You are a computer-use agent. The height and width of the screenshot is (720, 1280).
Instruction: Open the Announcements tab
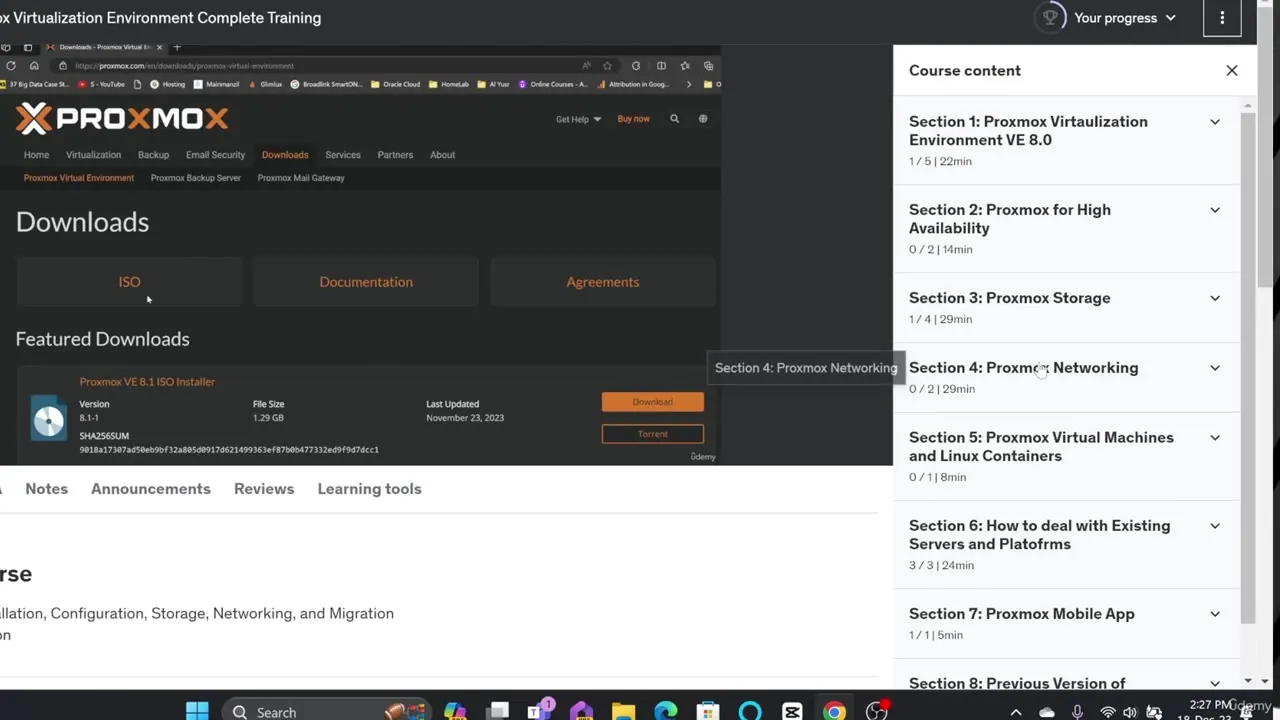[151, 489]
